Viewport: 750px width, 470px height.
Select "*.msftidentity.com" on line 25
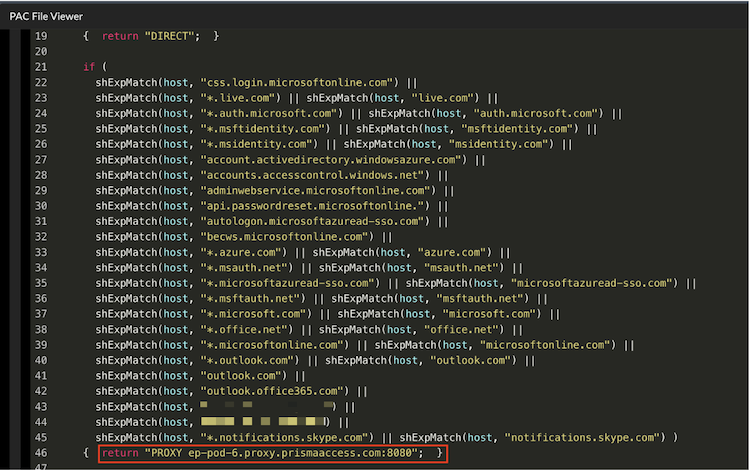pyautogui.click(x=265, y=129)
